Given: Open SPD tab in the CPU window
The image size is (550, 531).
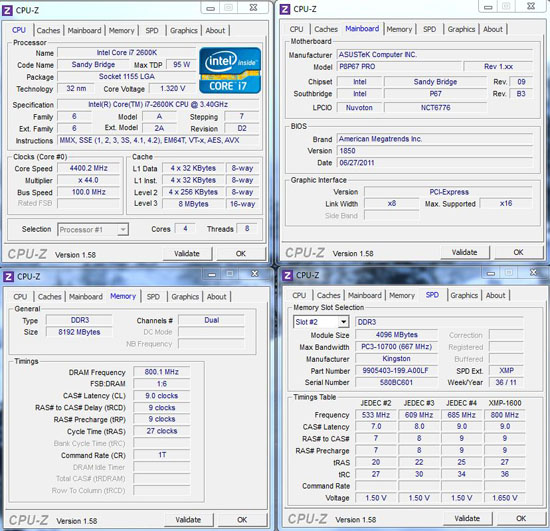Looking at the screenshot, I should pos(152,31).
